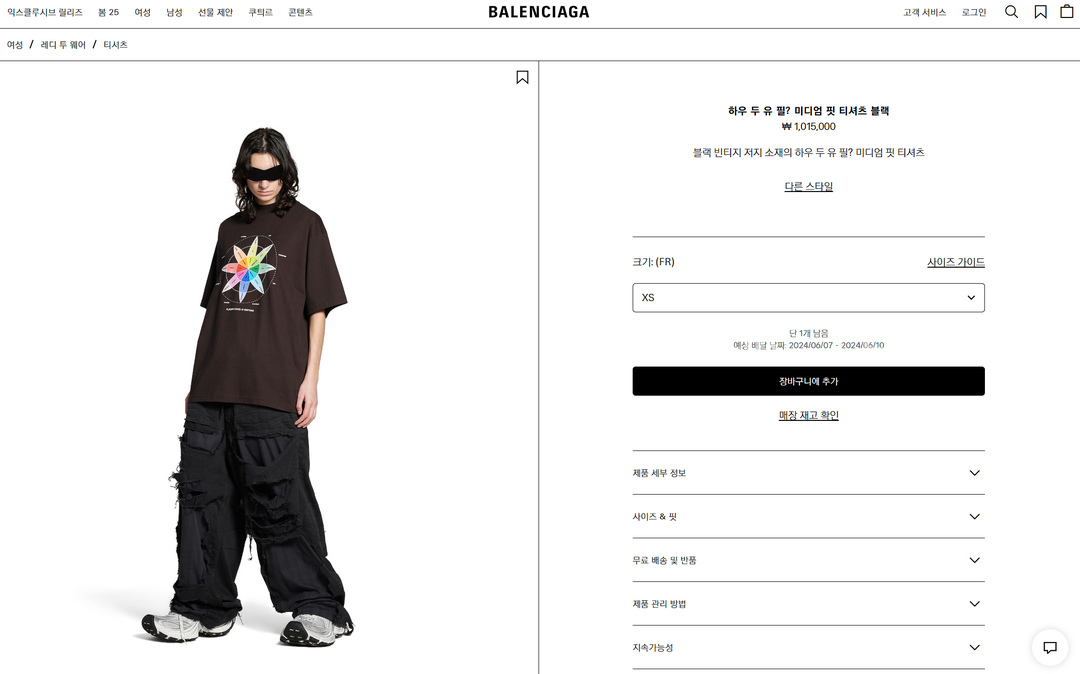
Task: Expand the 사이즈 & 핏 section
Action: (x=809, y=516)
